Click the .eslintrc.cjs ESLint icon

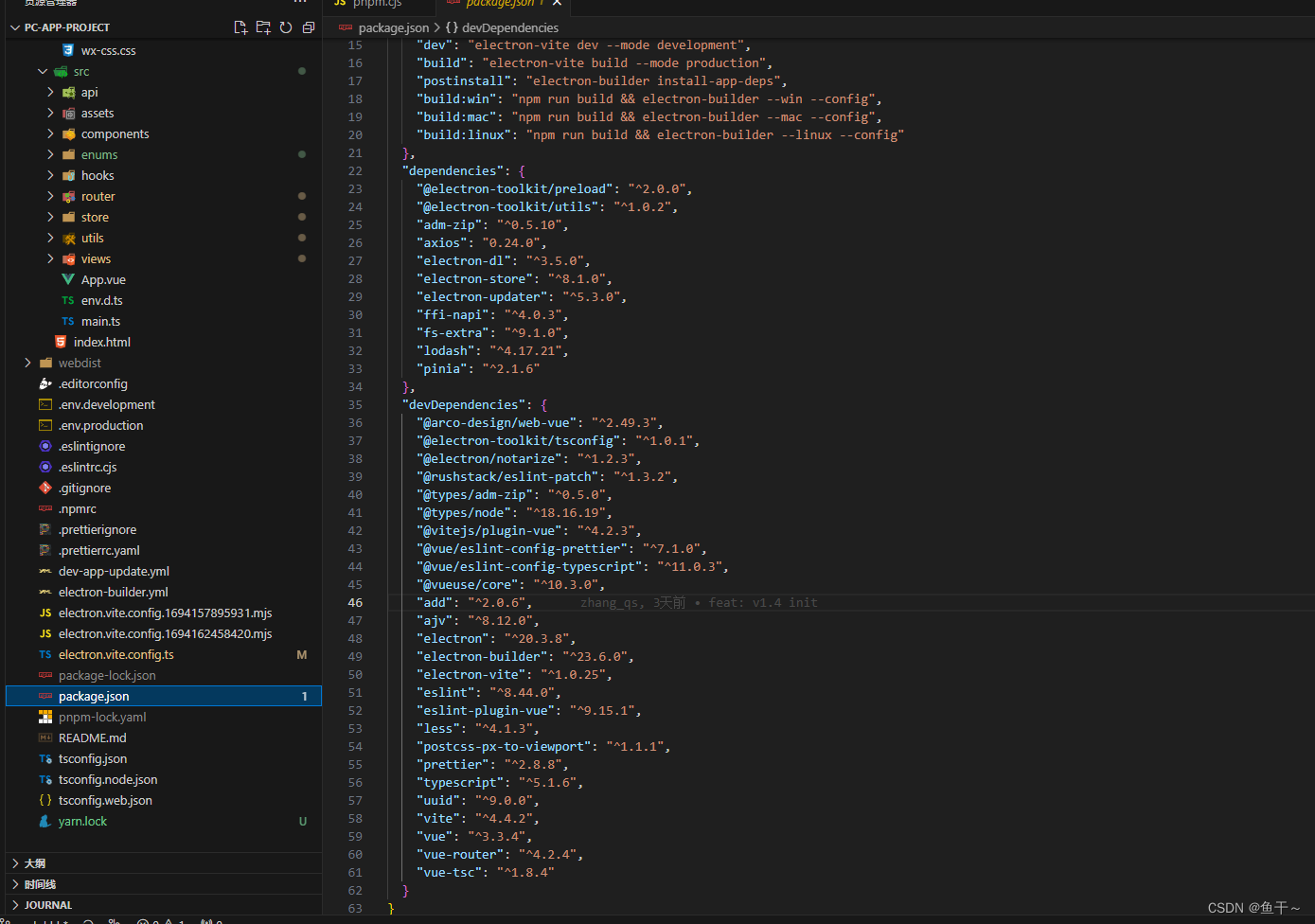tap(45, 467)
